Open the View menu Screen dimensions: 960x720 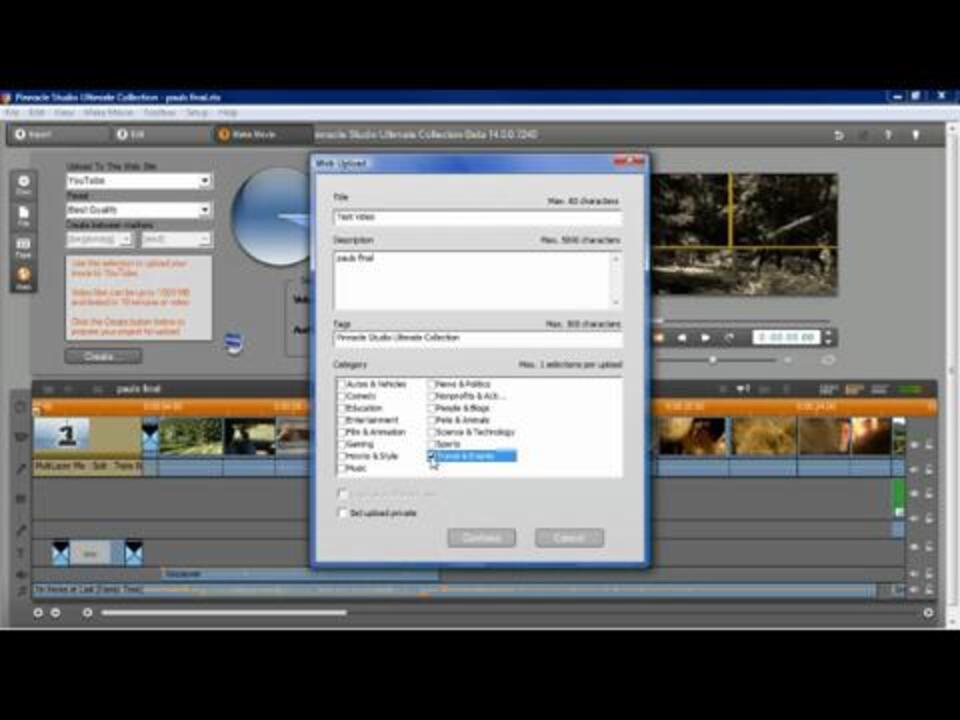click(64, 113)
